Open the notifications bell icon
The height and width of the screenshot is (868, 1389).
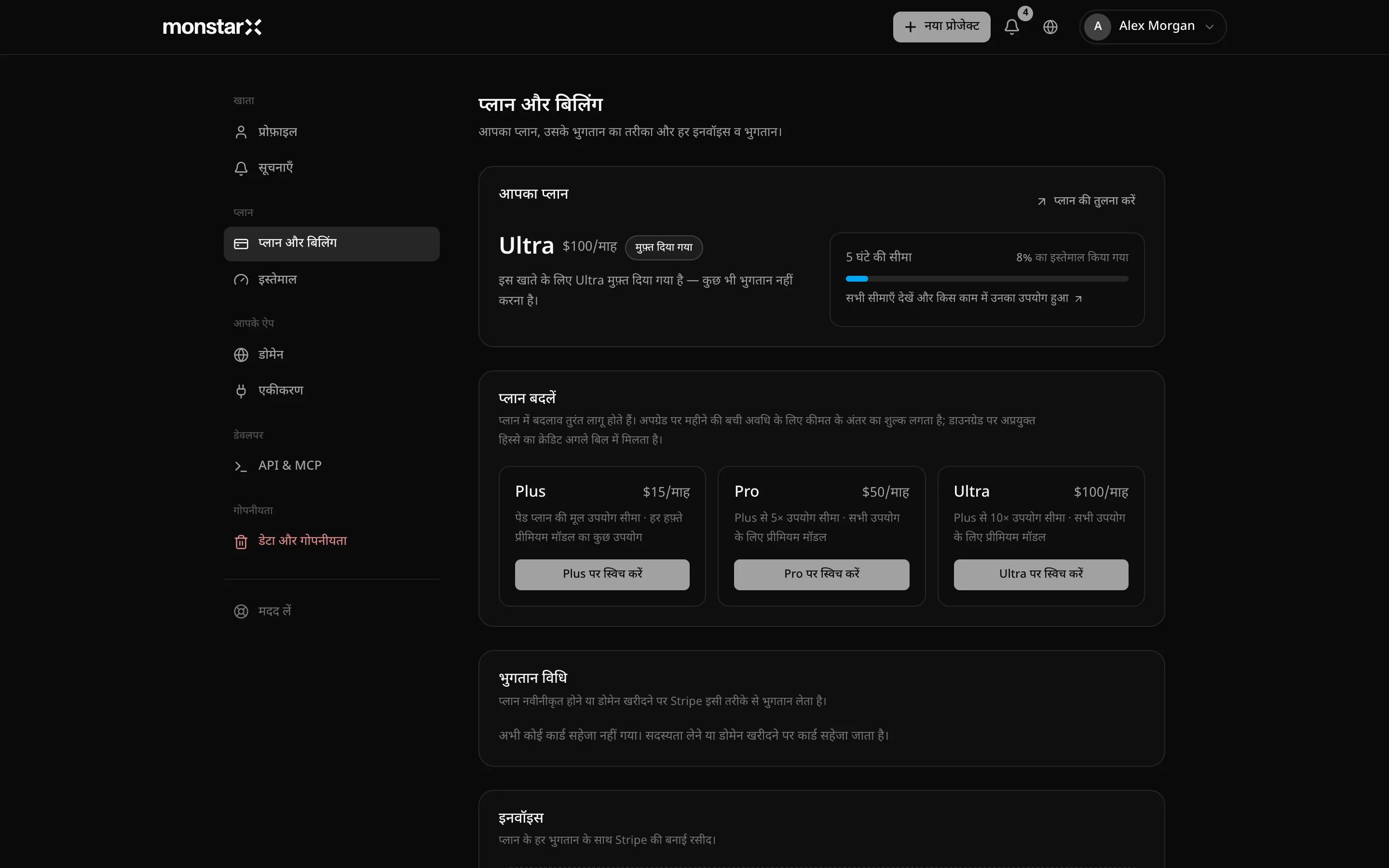coord(1011,27)
